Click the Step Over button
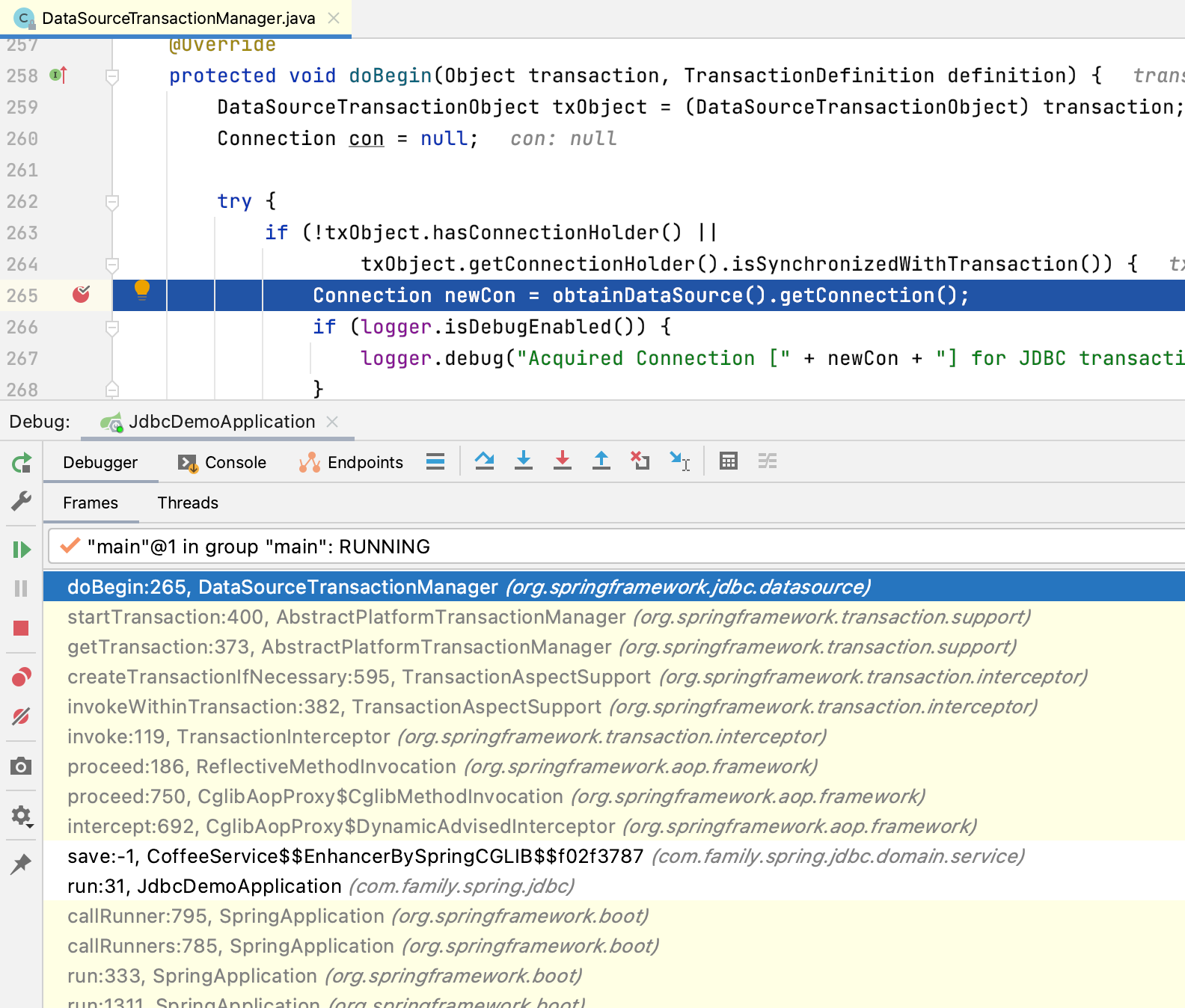Screen dimensions: 1185x1008 coord(485,461)
